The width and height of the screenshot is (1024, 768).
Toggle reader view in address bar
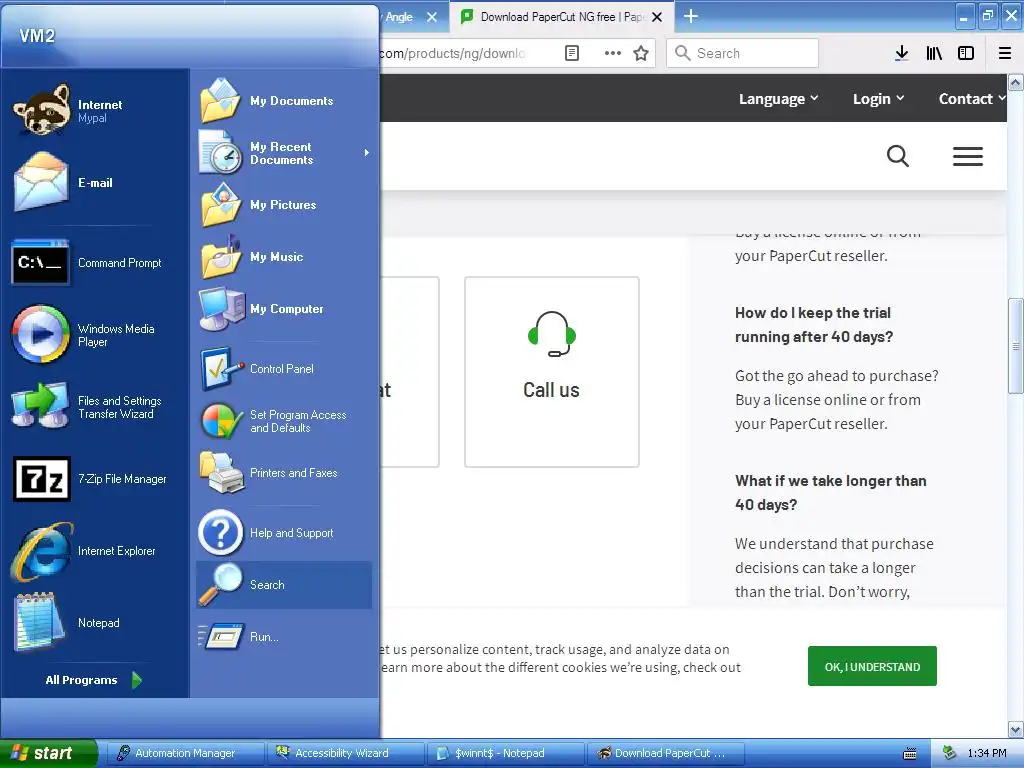[x=571, y=53]
